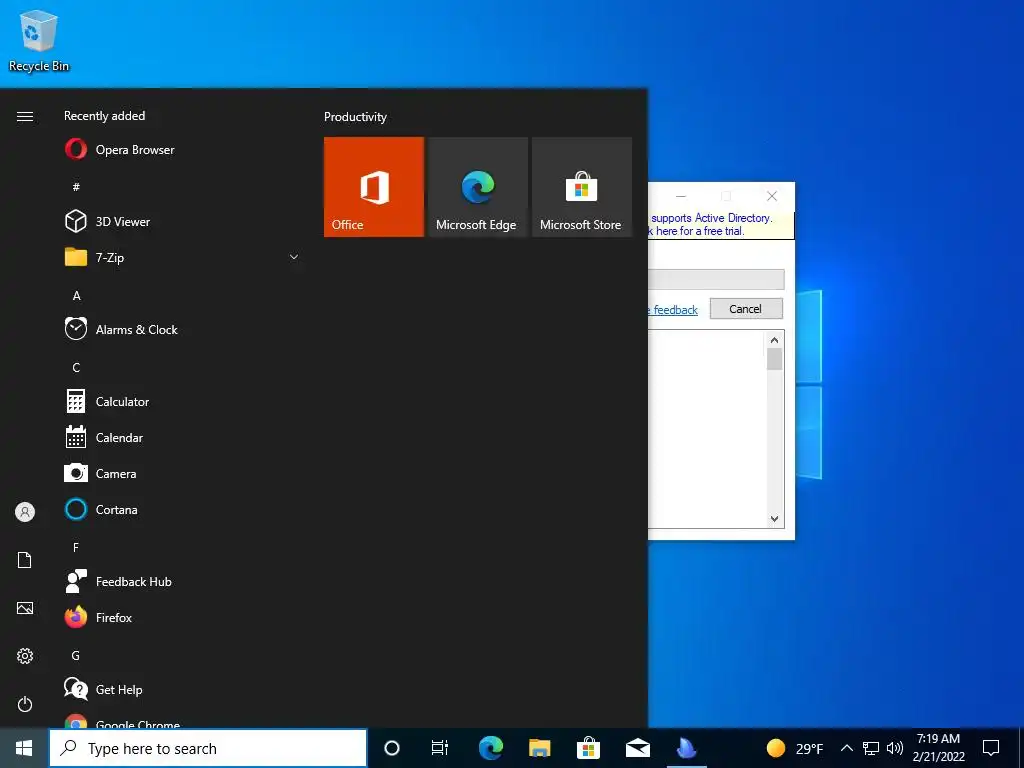Show hidden system tray icons
Viewport: 1024px width, 768px height.
846,748
